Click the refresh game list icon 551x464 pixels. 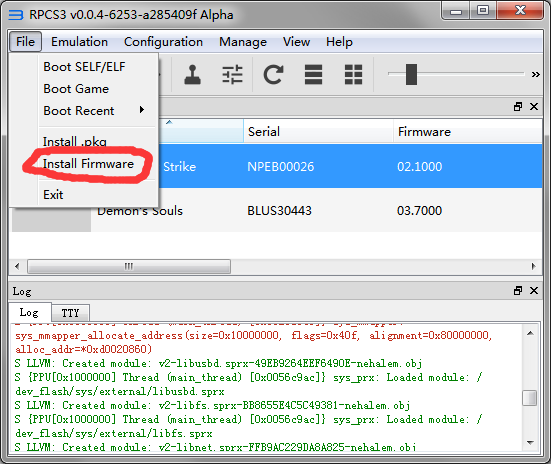[x=273, y=75]
